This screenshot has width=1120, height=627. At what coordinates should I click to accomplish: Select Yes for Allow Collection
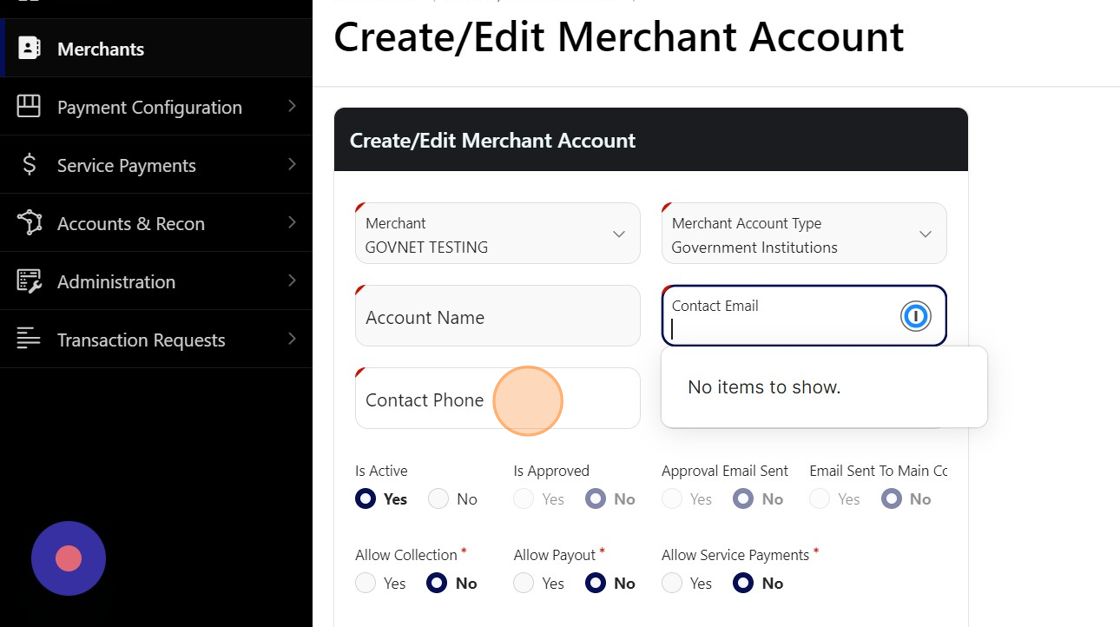pyautogui.click(x=366, y=583)
